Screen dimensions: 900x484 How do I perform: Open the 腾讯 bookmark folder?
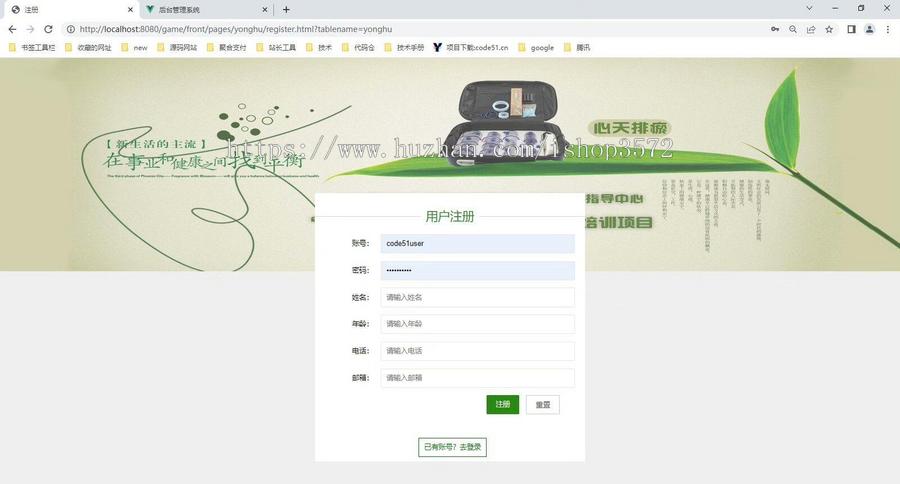coord(577,48)
